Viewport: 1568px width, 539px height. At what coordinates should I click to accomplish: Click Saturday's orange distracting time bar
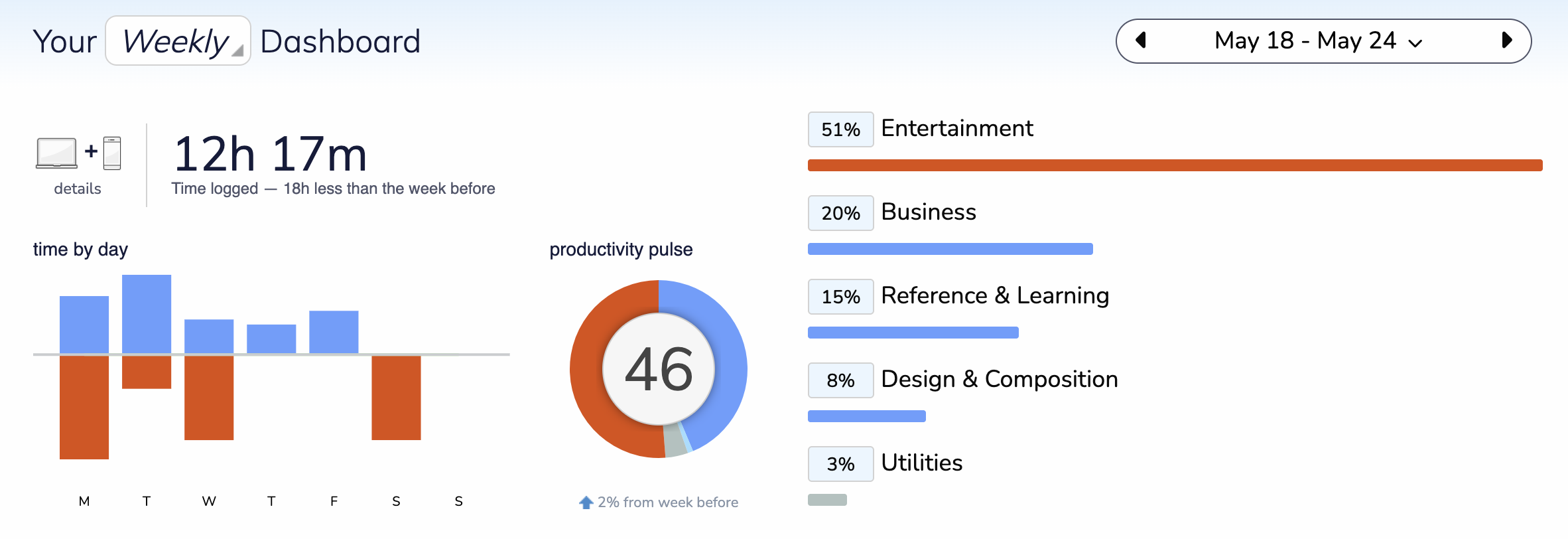point(396,398)
